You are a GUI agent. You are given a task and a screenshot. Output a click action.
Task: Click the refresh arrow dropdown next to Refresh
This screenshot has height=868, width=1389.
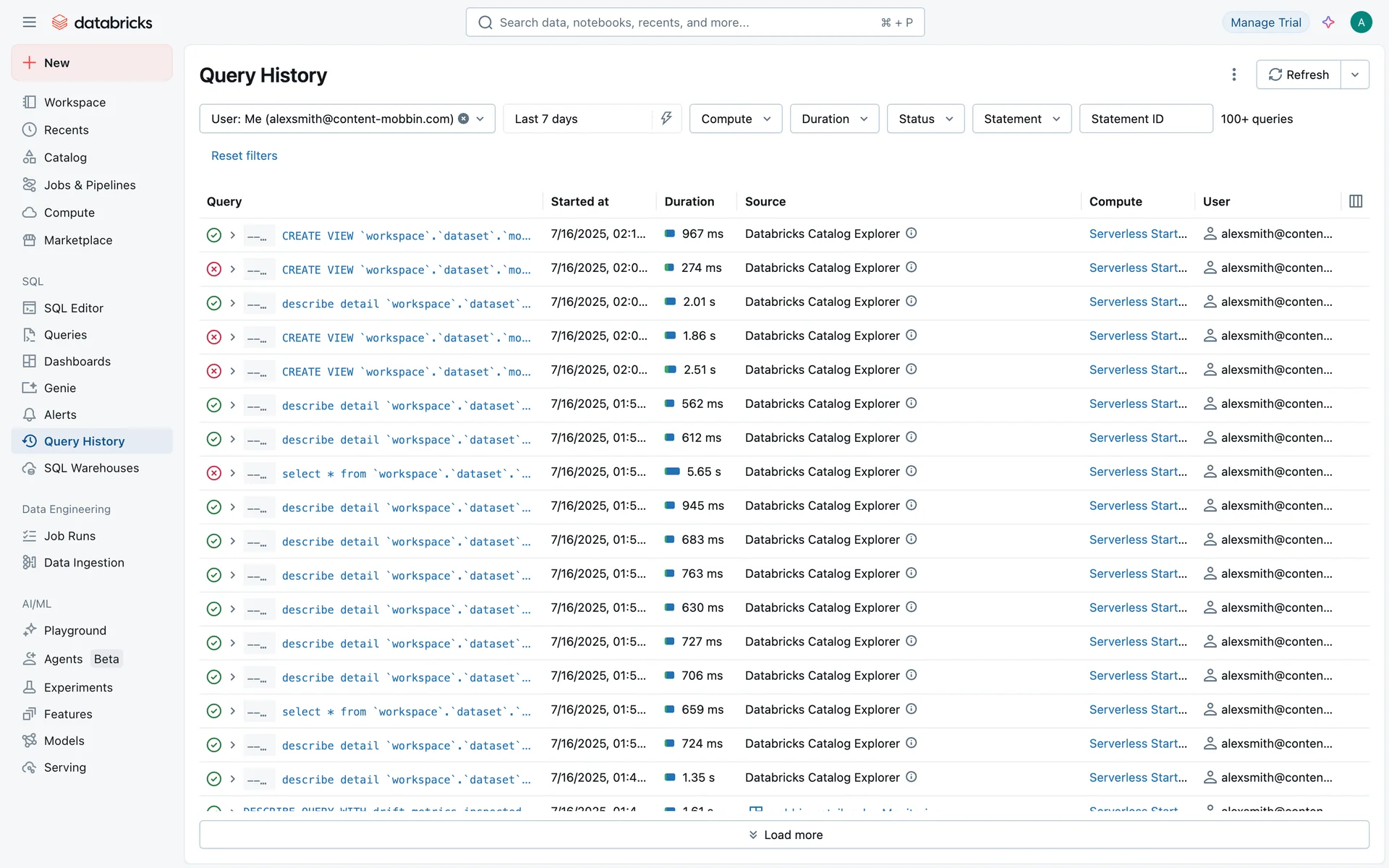1355,75
